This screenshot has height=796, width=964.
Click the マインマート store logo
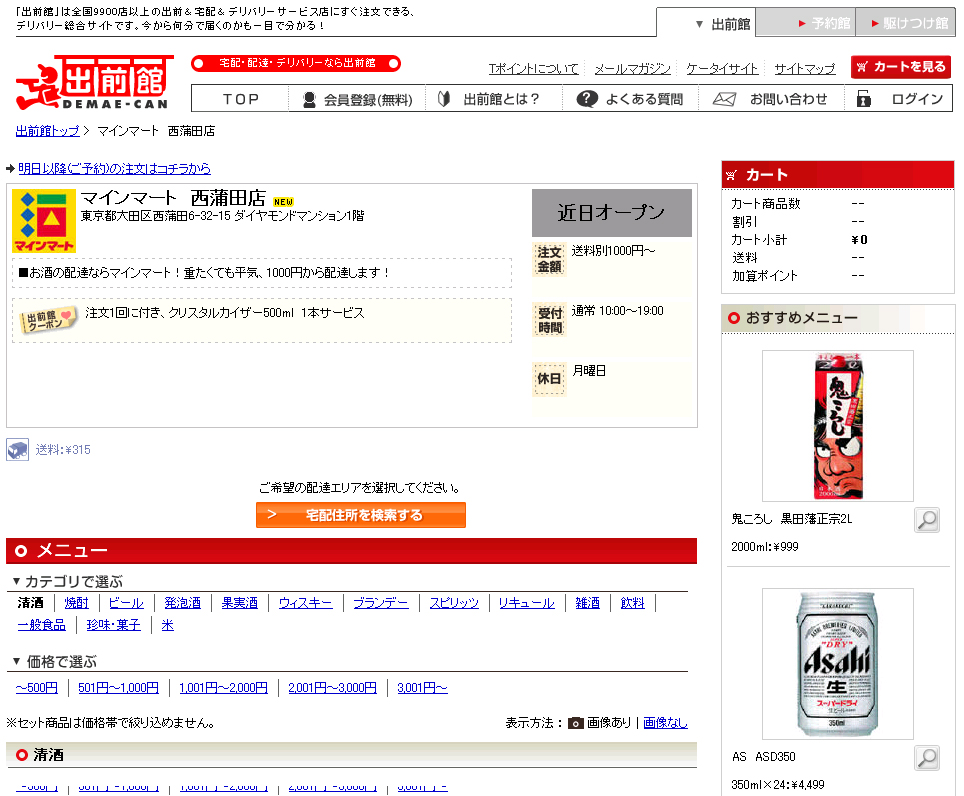[44, 221]
